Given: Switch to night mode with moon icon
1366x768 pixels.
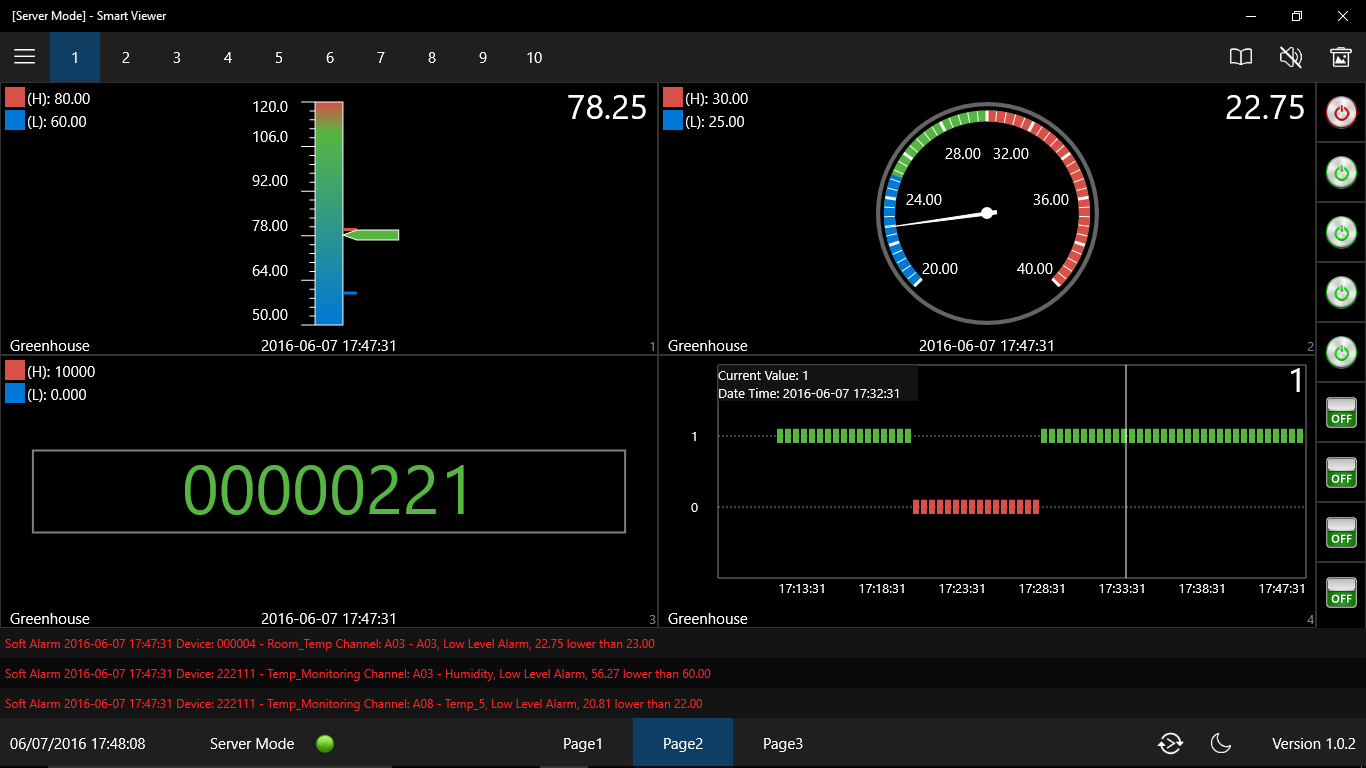Looking at the screenshot, I should 1221,743.
